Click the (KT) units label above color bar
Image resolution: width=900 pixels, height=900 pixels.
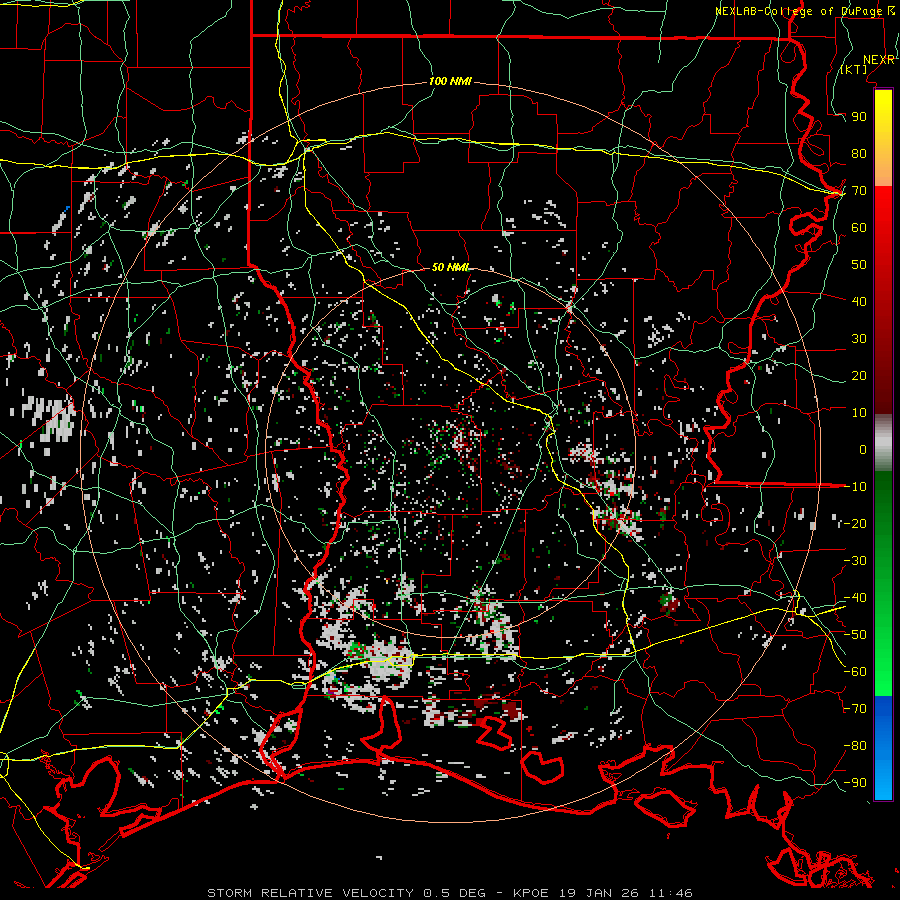click(854, 69)
